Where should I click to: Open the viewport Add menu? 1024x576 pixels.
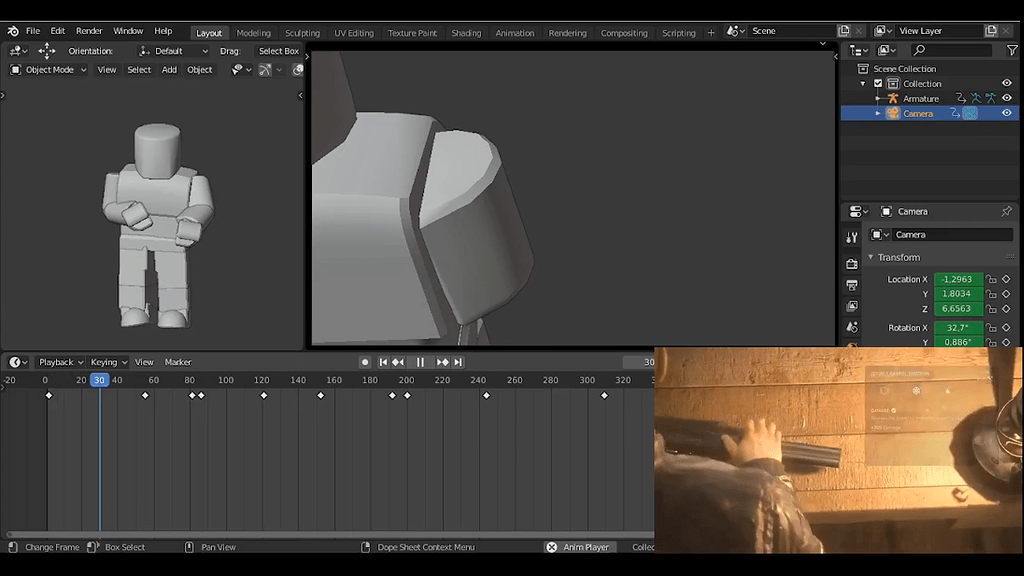[x=169, y=70]
